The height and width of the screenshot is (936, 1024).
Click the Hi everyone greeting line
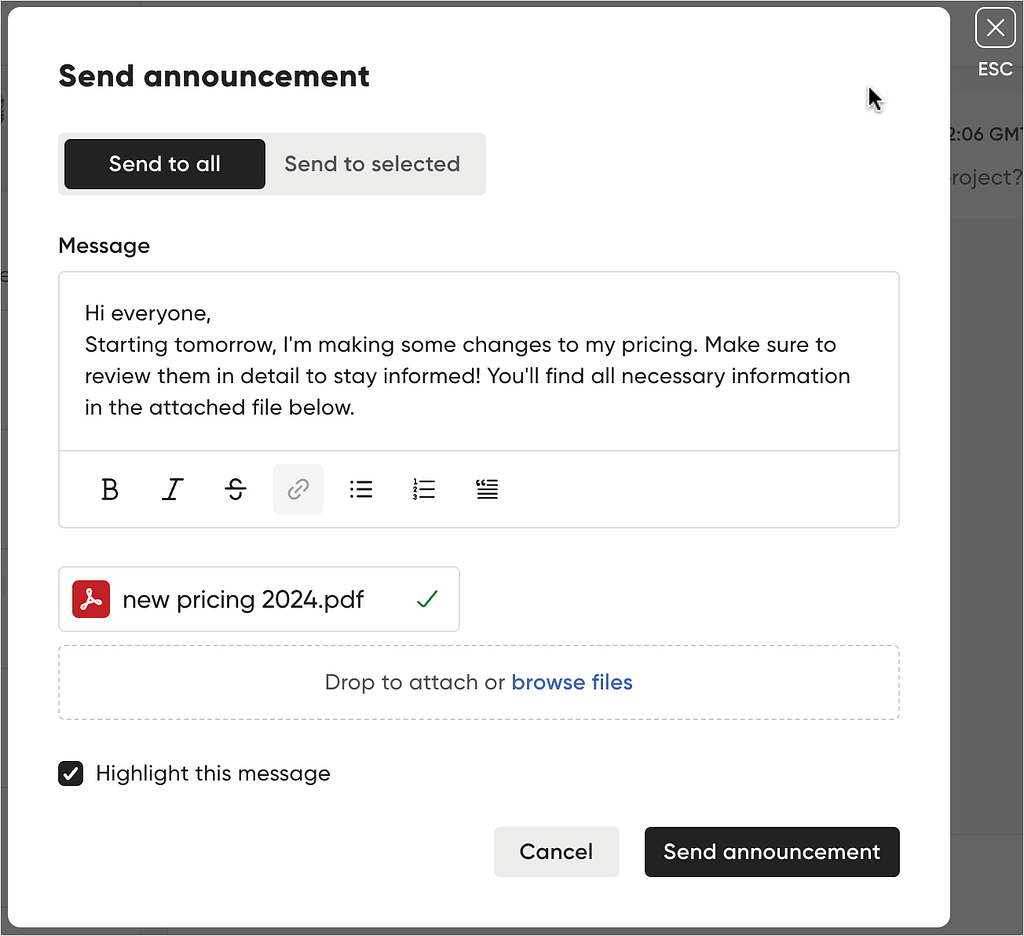[x=148, y=314]
